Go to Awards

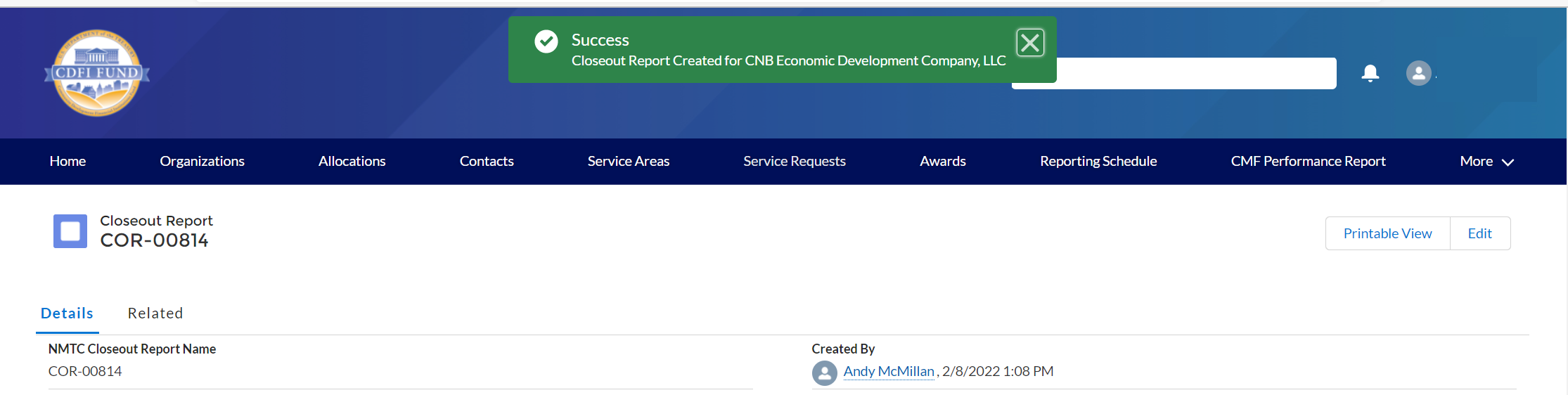point(943,162)
